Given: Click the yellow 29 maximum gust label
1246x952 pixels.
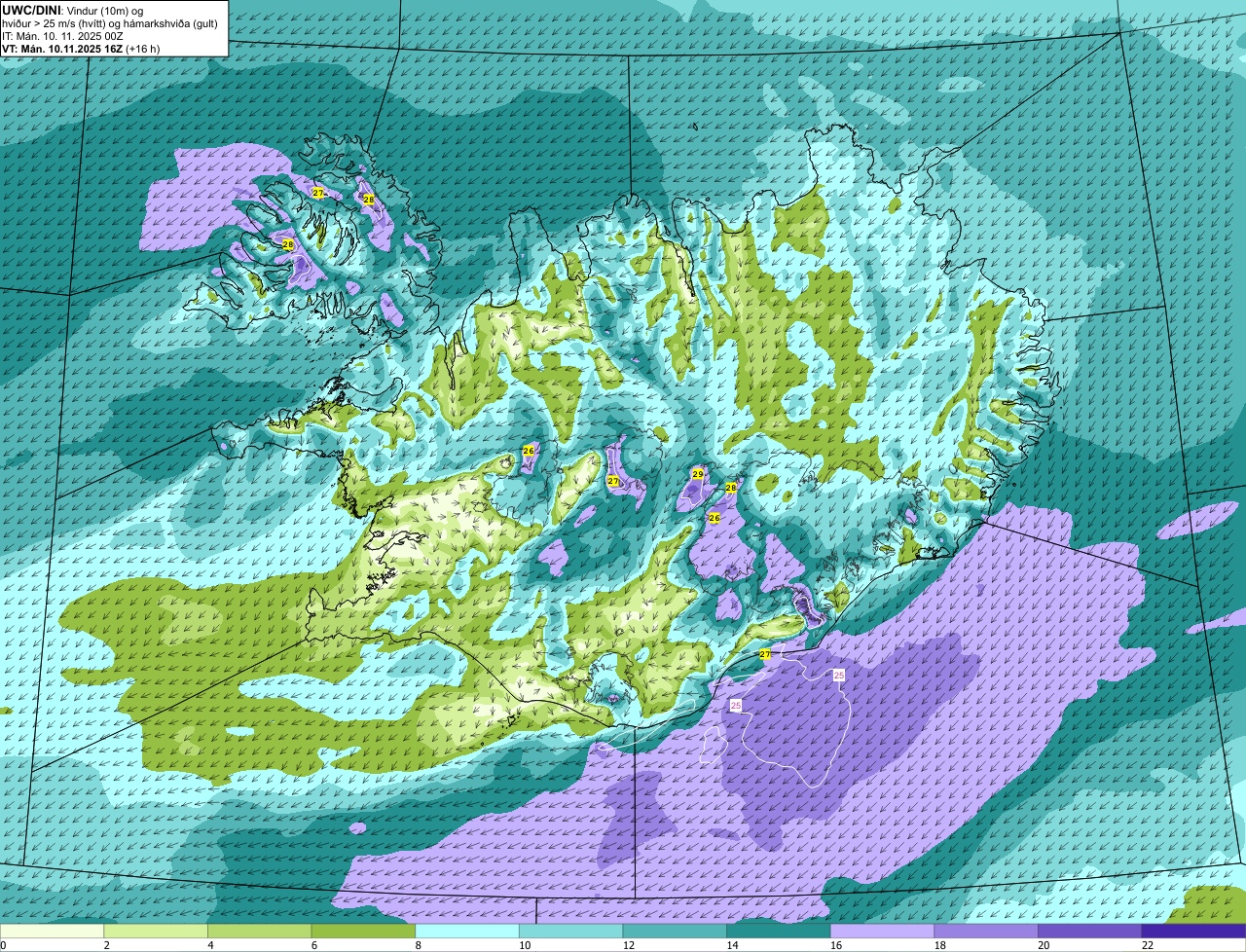Looking at the screenshot, I should pos(698,474).
